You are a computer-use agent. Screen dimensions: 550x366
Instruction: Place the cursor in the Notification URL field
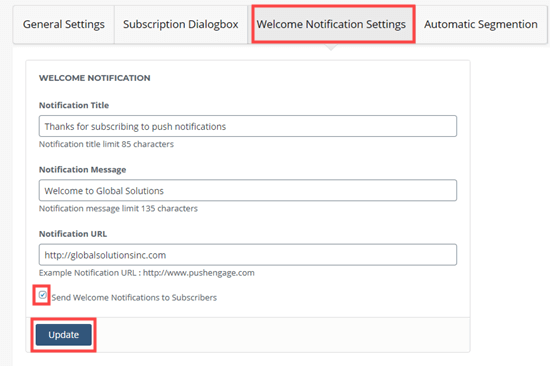(248, 254)
